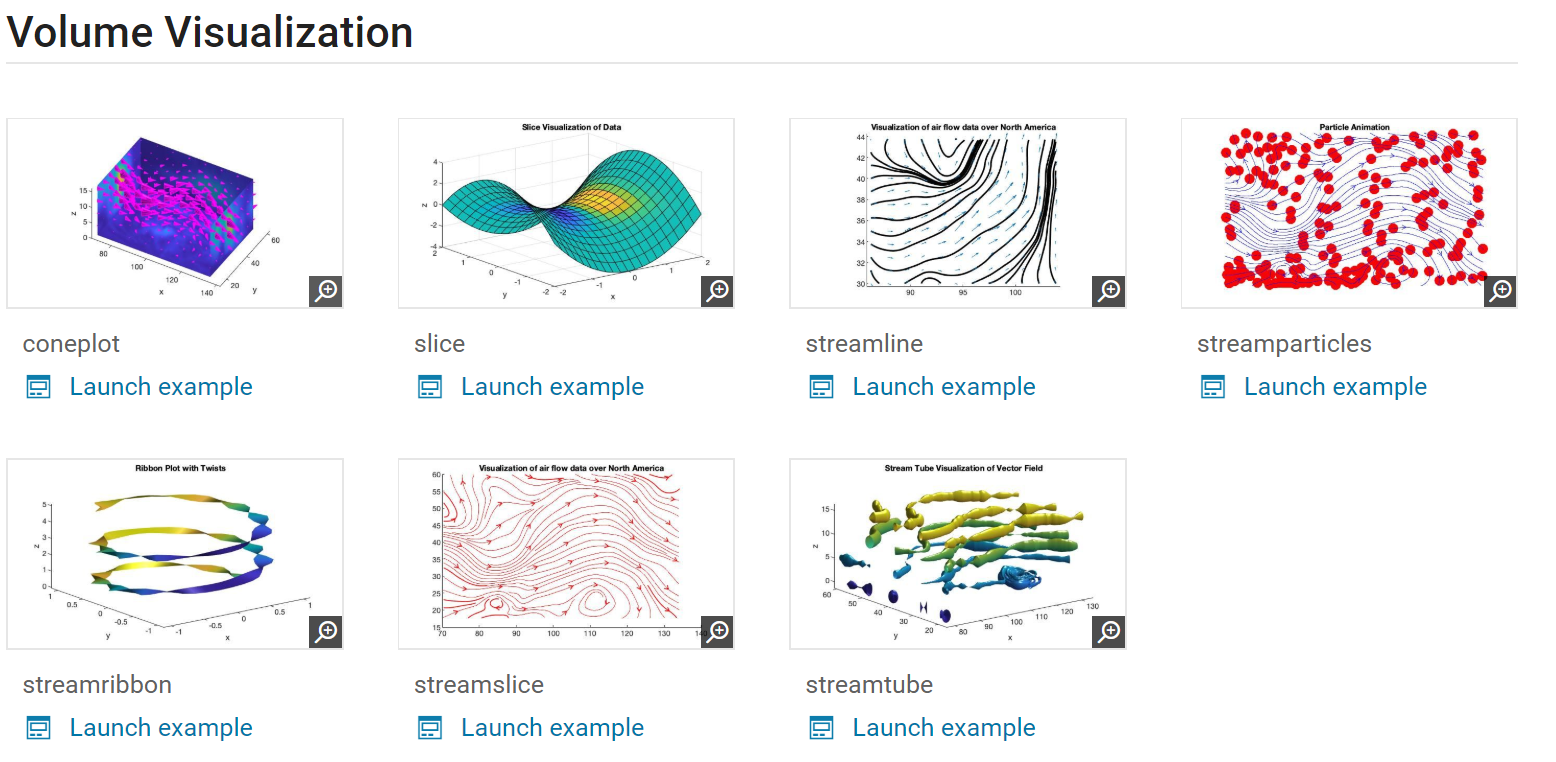This screenshot has width=1556, height=762.
Task: Click launch window icon under streamtube
Action: pyautogui.click(x=821, y=728)
